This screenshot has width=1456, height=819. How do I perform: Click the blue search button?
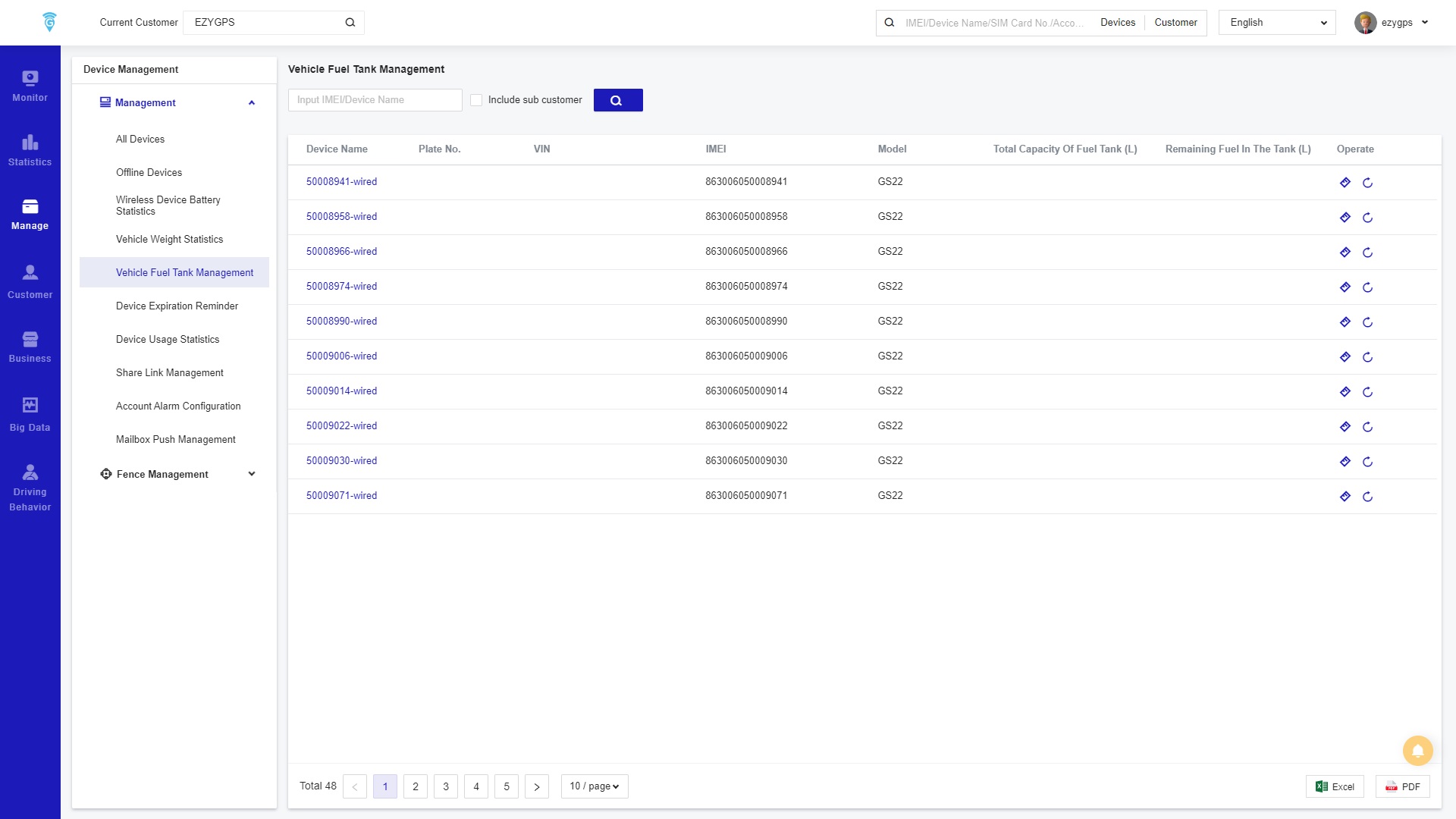(x=617, y=100)
